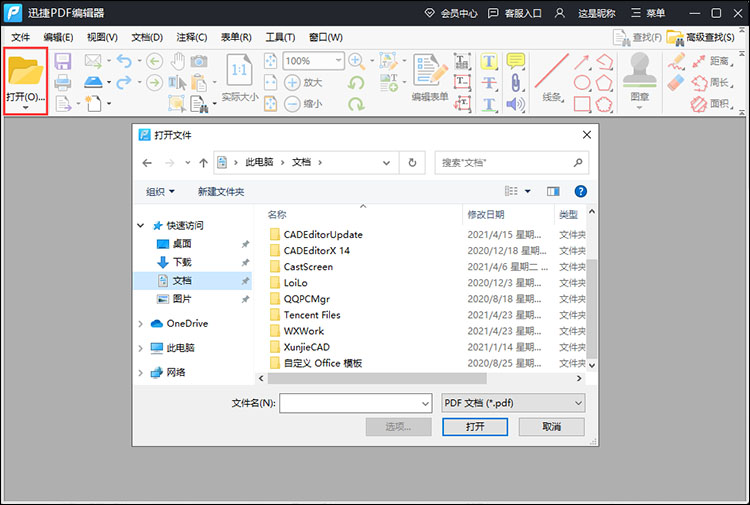Select the yellow Highlight text T tool
Screen dimensions: 750x505
click(489, 61)
